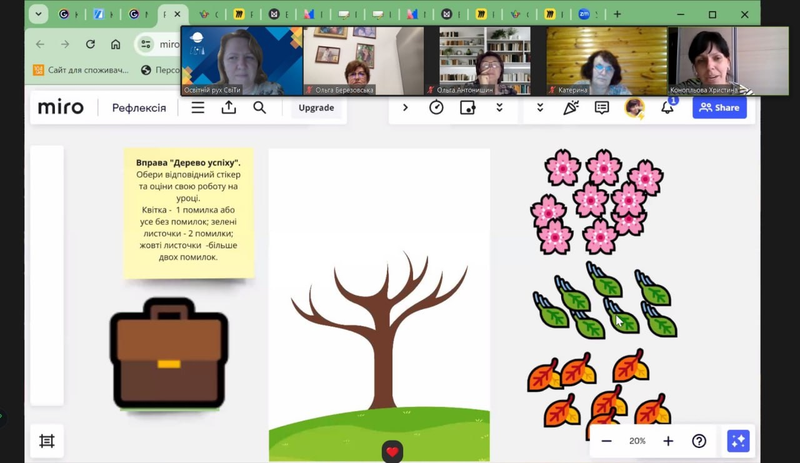This screenshot has width=800, height=463.
Task: Click the browser forward arrow
Action: 65,44
